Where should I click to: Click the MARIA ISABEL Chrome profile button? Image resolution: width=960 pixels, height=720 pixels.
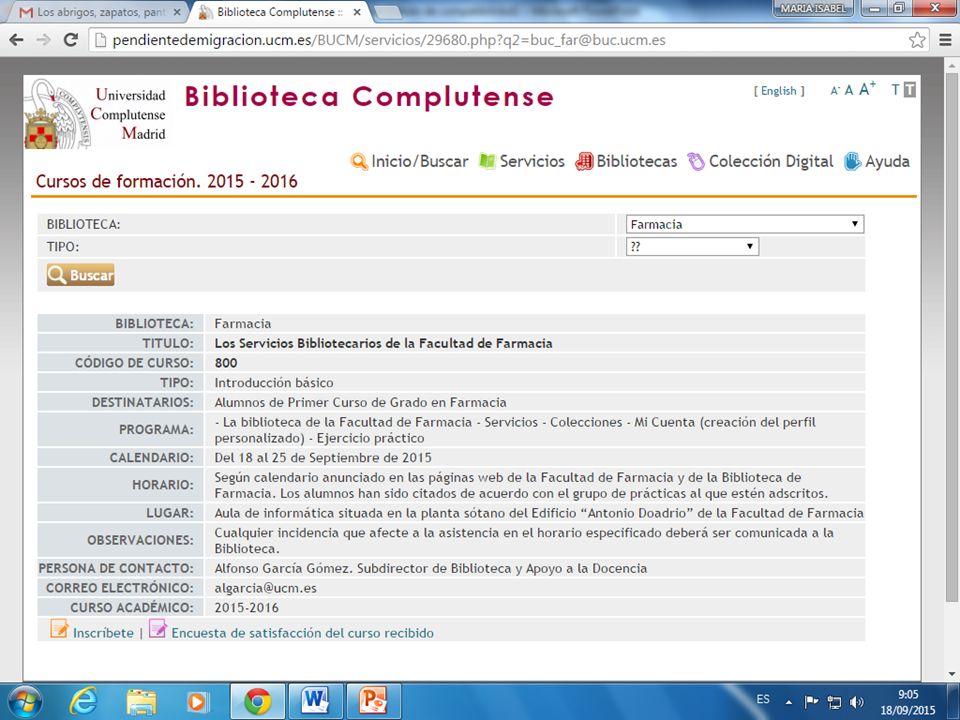(813, 9)
